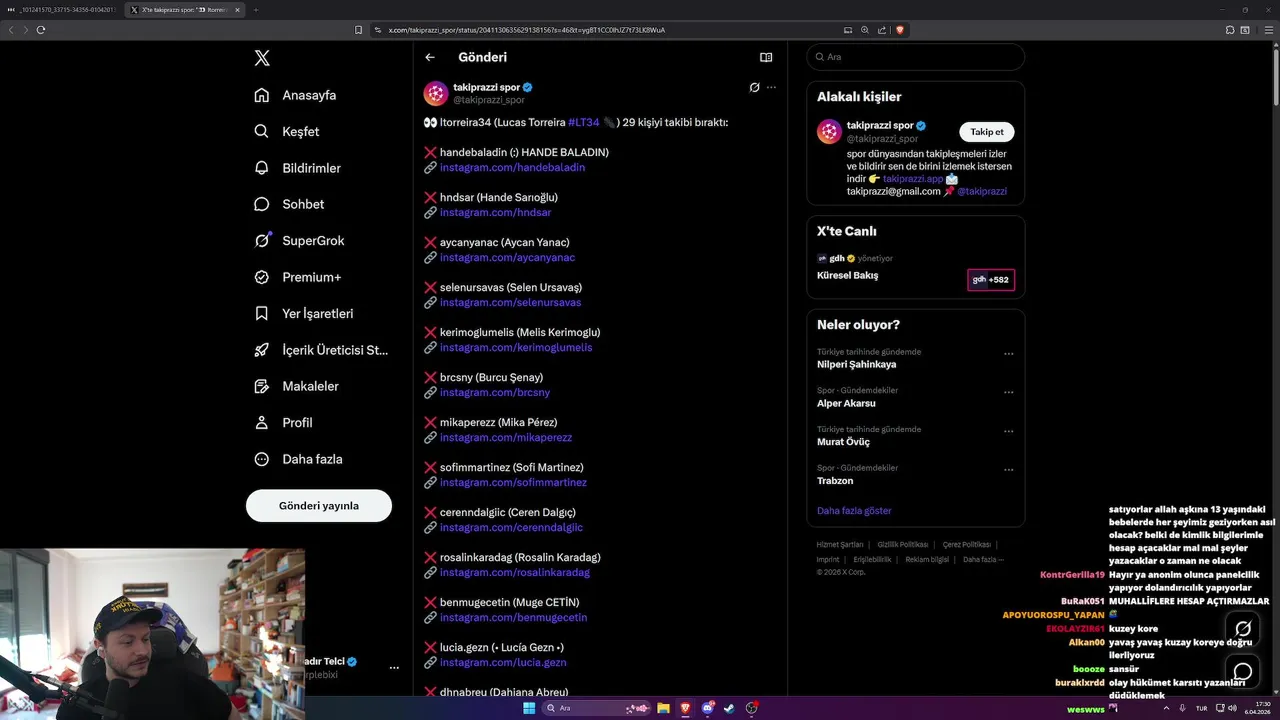
Task: Open Gizlilik Politikası footer link
Action: coord(902,545)
